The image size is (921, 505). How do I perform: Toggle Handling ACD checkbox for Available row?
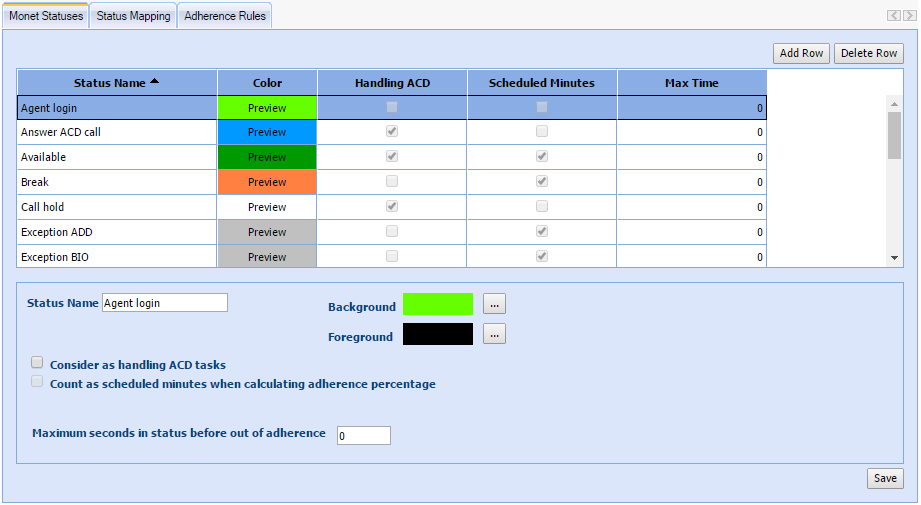point(392,157)
